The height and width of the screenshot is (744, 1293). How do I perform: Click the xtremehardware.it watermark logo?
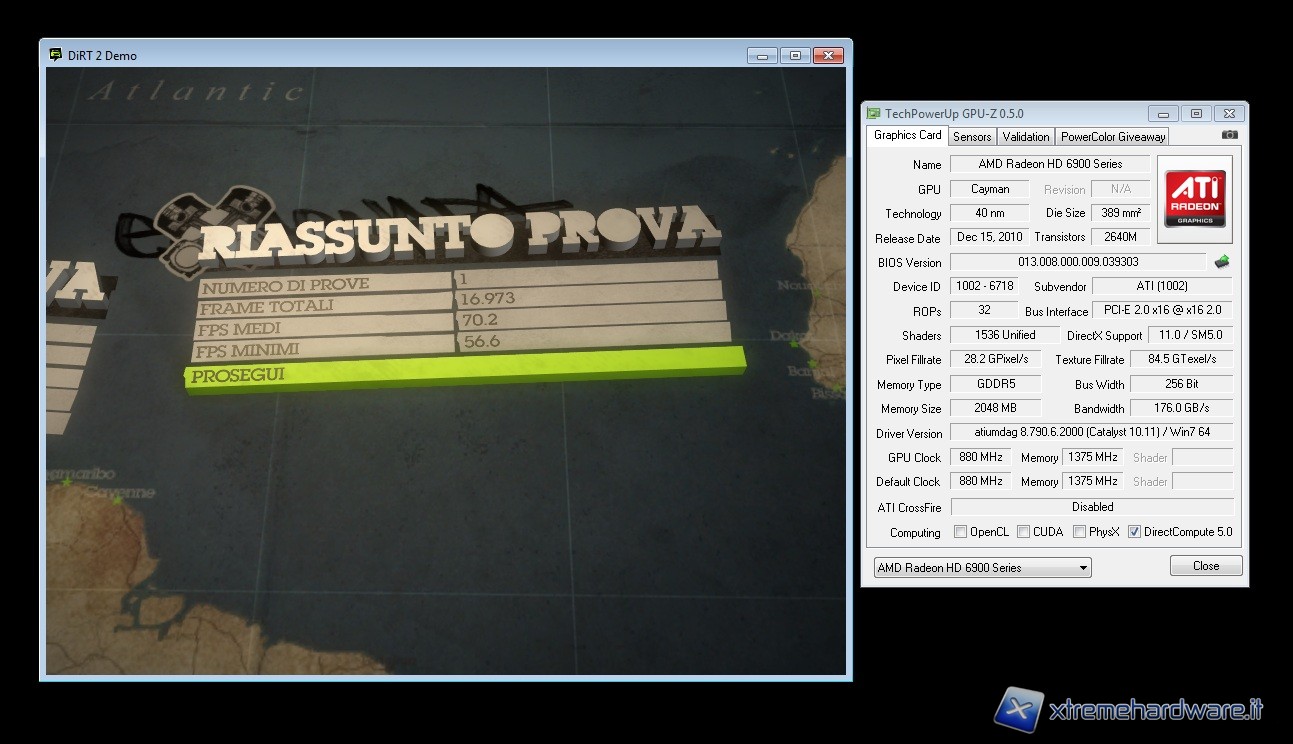point(1018,709)
